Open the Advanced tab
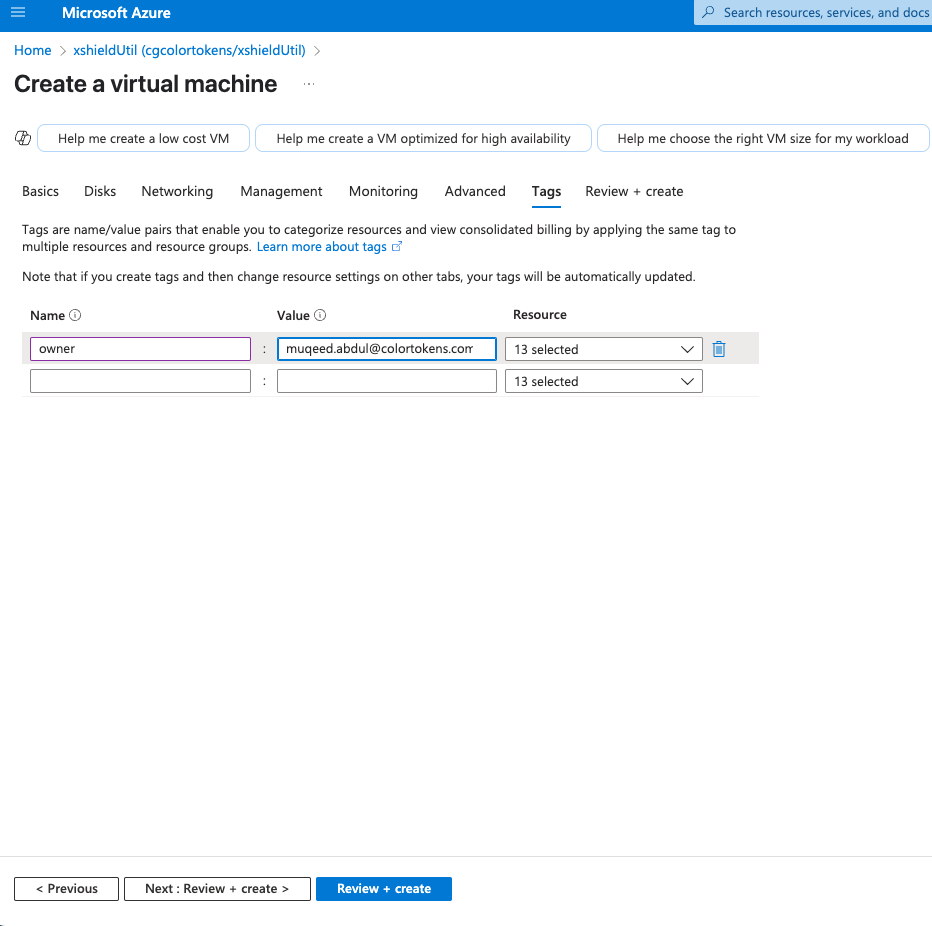 point(475,191)
